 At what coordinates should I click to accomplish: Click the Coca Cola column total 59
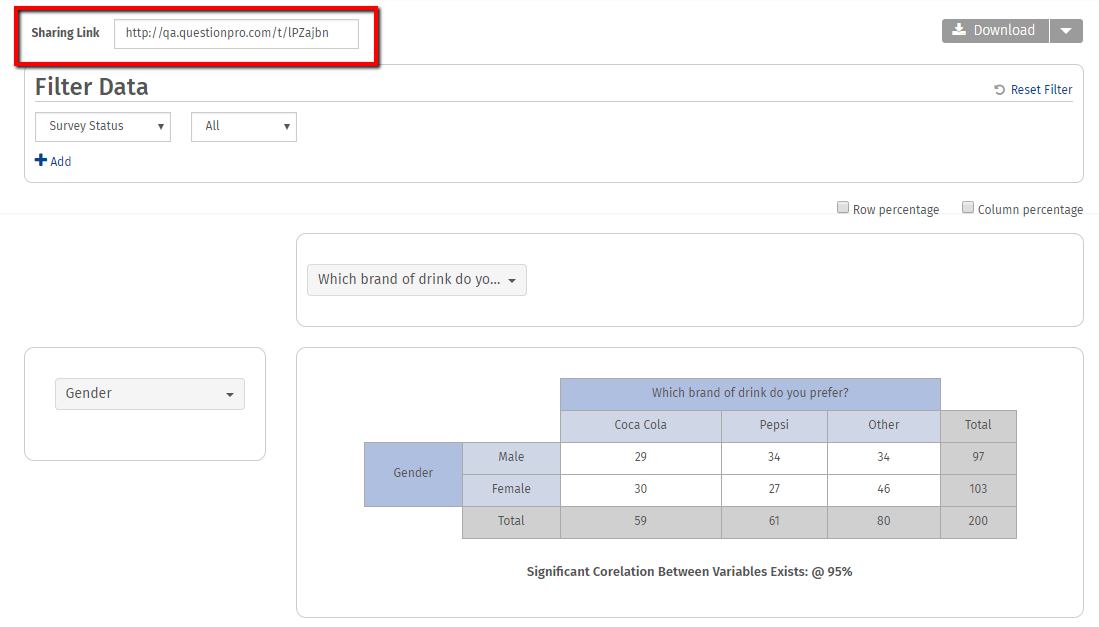[641, 522]
